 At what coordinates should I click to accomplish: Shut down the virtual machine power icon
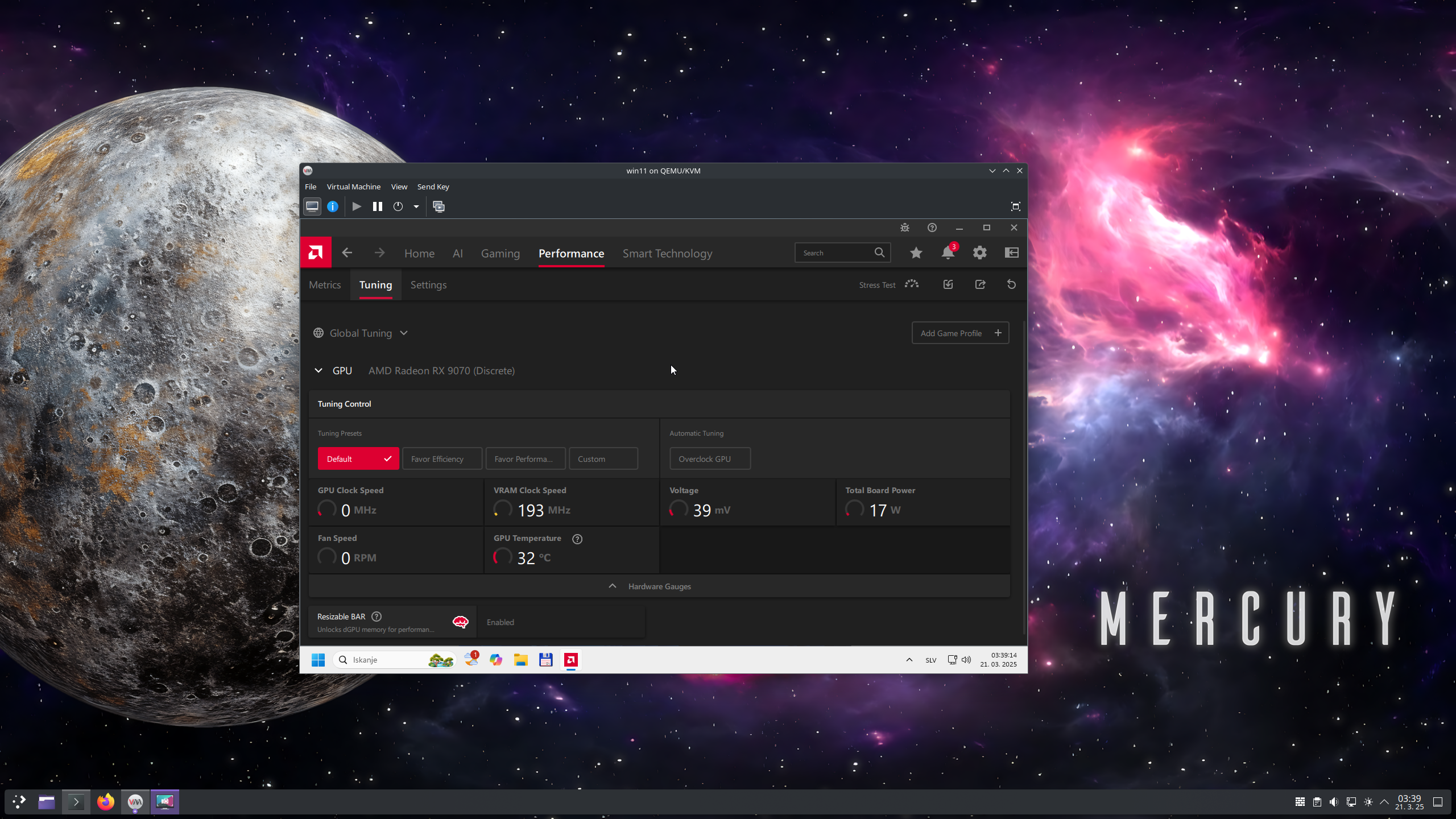point(398,206)
